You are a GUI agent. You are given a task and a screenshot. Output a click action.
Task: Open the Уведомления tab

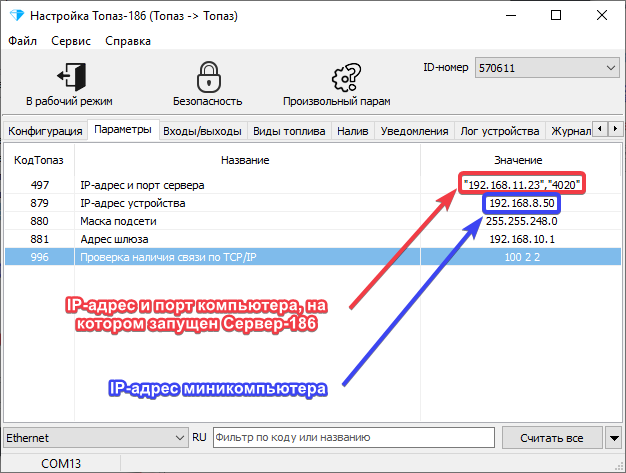(x=414, y=131)
